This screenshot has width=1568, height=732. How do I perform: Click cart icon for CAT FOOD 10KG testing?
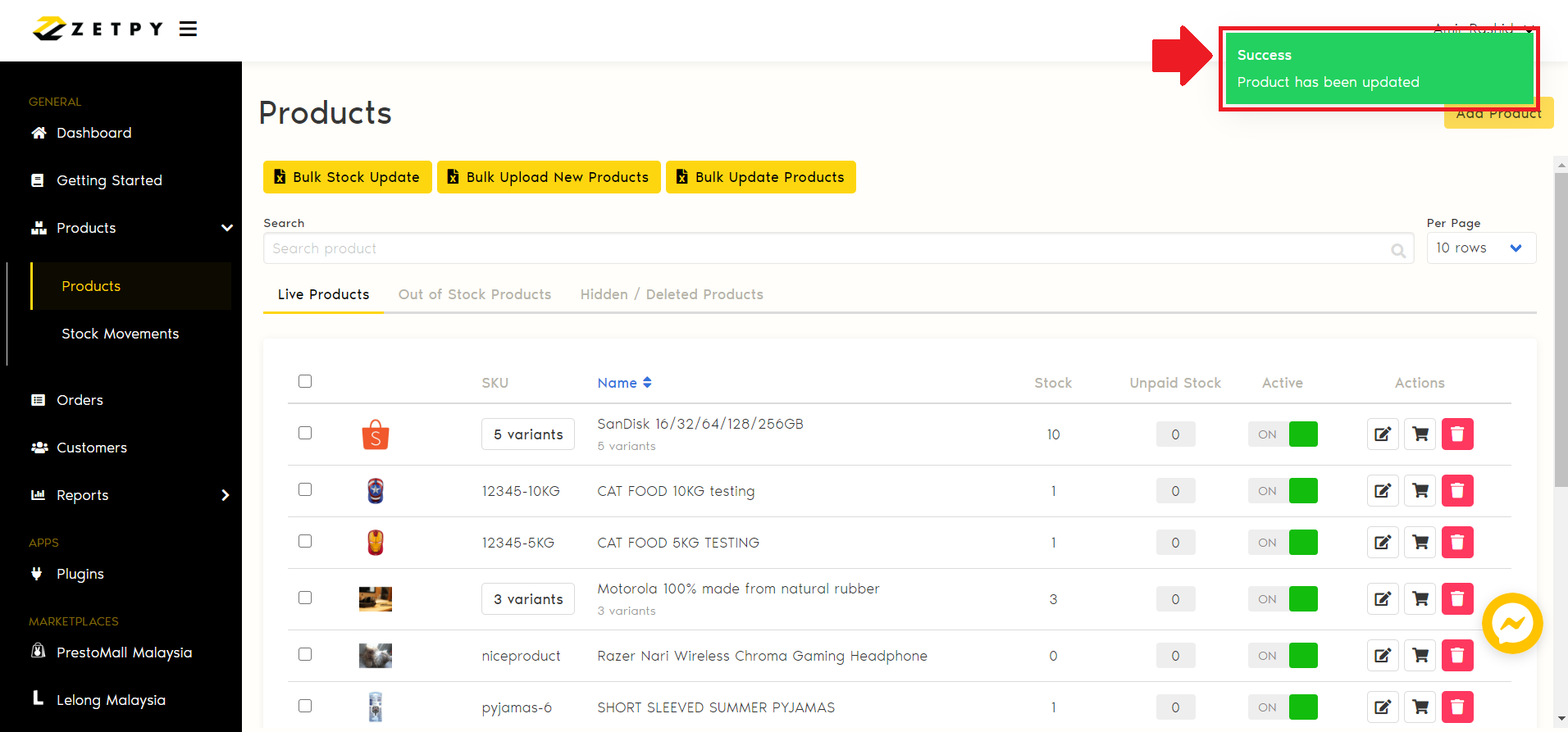point(1420,491)
